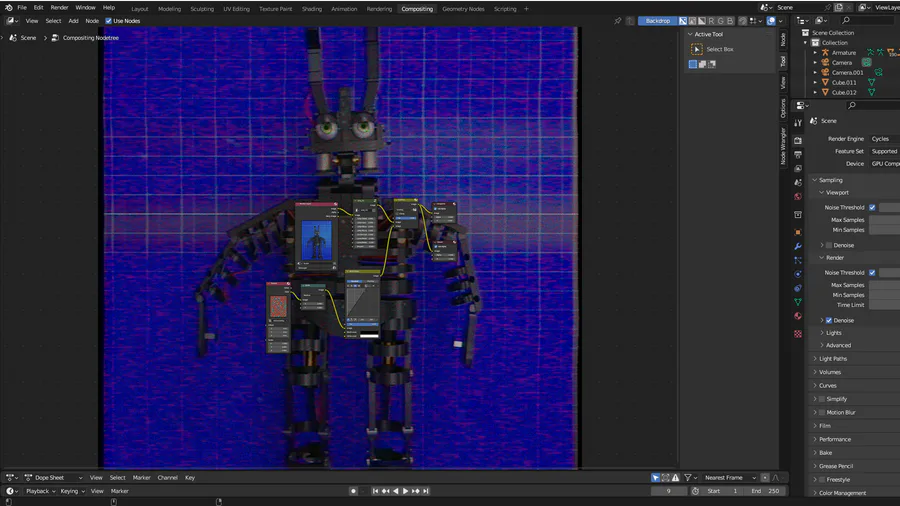The width and height of the screenshot is (900, 506).
Task: Click the current frame field showing 9
Action: (x=669, y=491)
